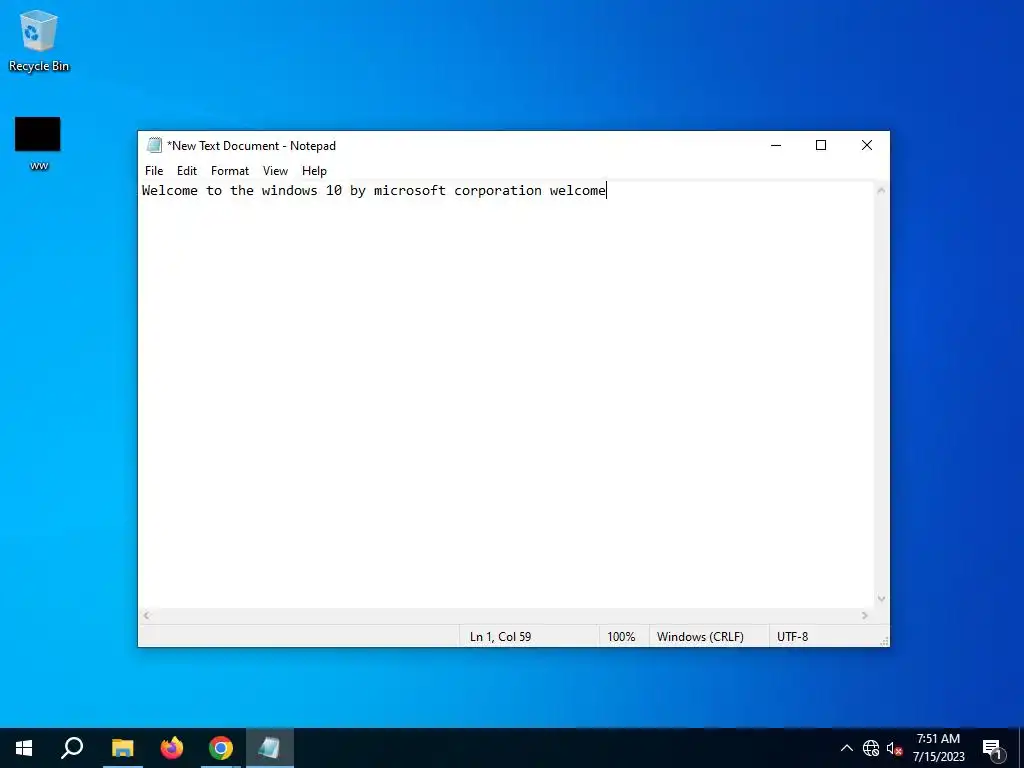Launch Google Chrome from the taskbar
This screenshot has width=1024, height=768.
point(221,748)
